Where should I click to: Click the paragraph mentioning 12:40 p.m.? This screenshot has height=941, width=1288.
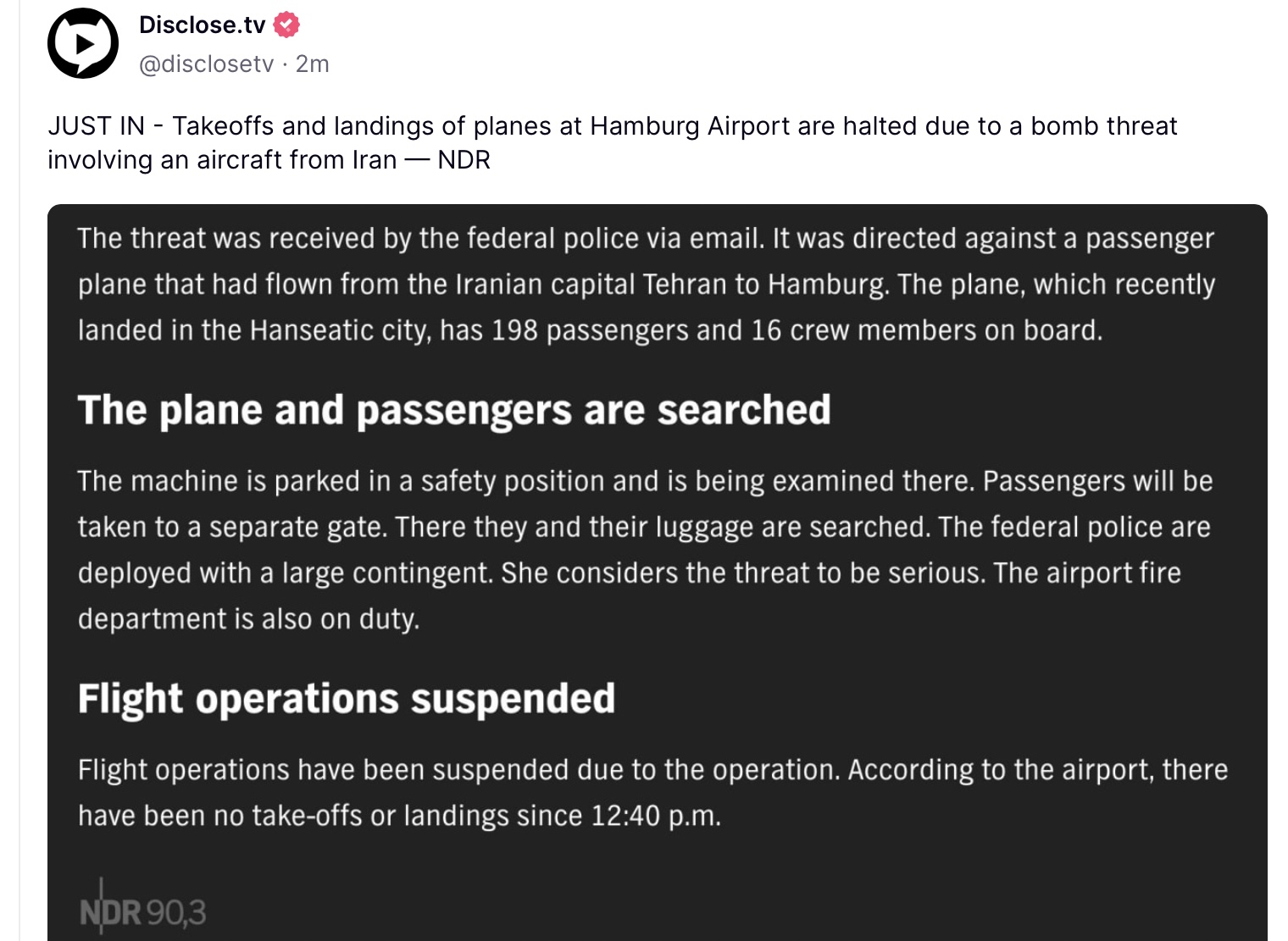pyautogui.click(x=653, y=793)
